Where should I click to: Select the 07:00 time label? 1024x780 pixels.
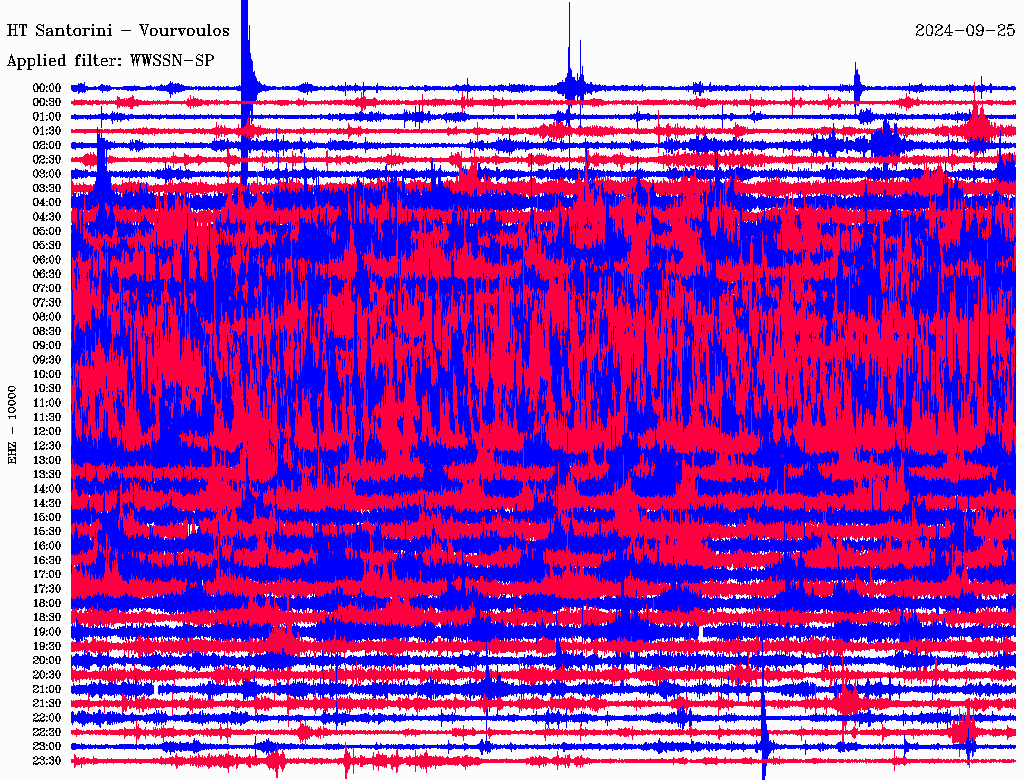(x=47, y=288)
